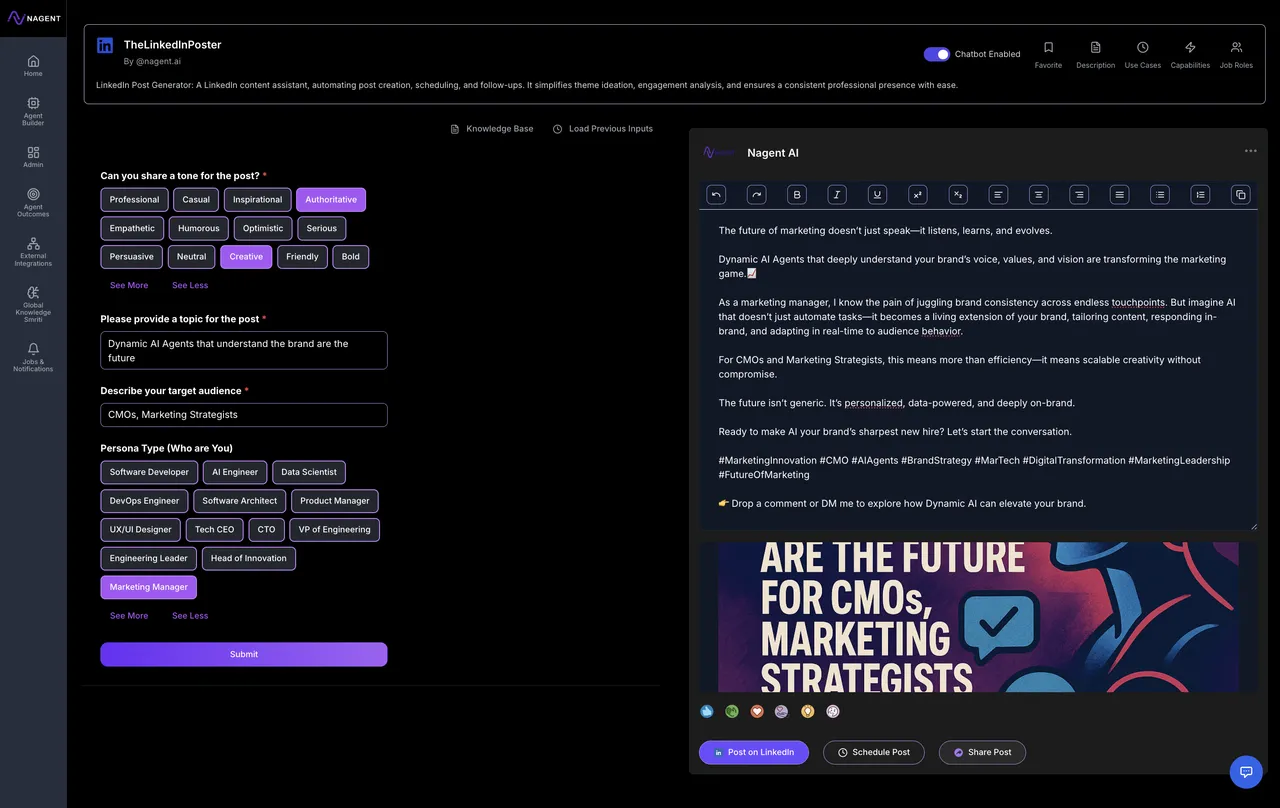Select the Professional tone

click(134, 200)
